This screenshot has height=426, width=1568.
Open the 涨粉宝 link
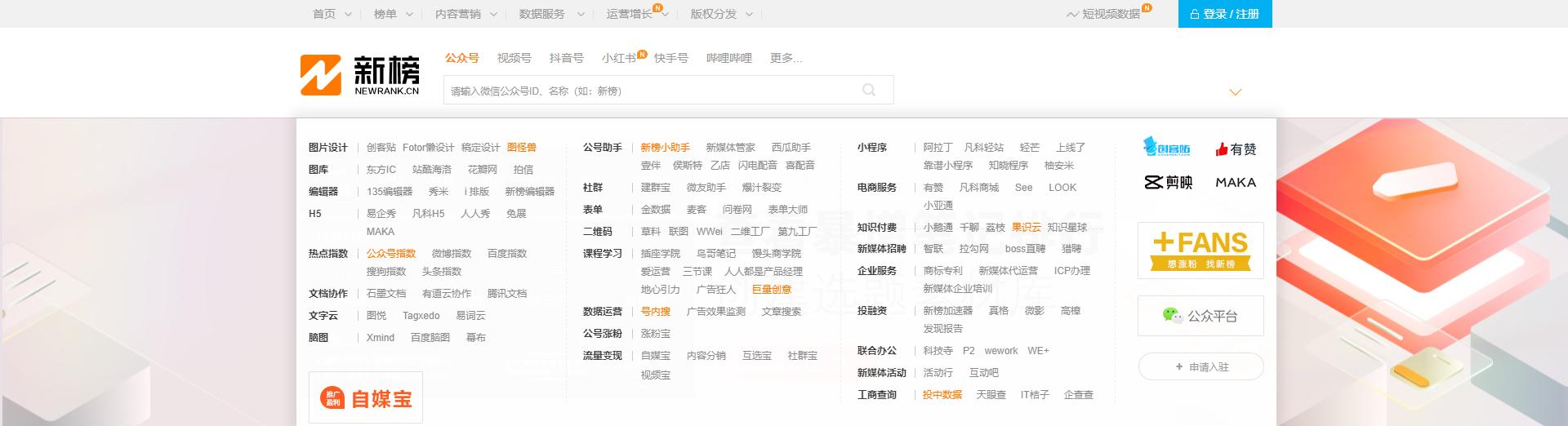[x=656, y=334]
